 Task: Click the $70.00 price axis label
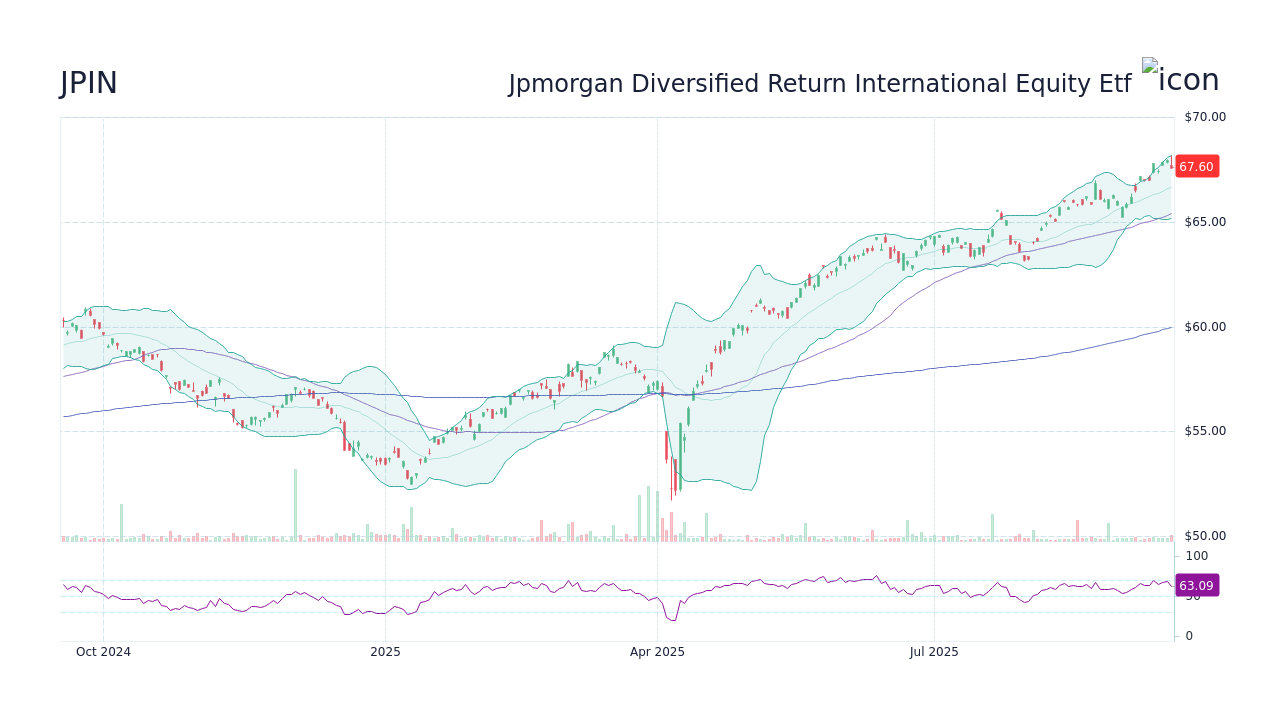coord(1205,117)
